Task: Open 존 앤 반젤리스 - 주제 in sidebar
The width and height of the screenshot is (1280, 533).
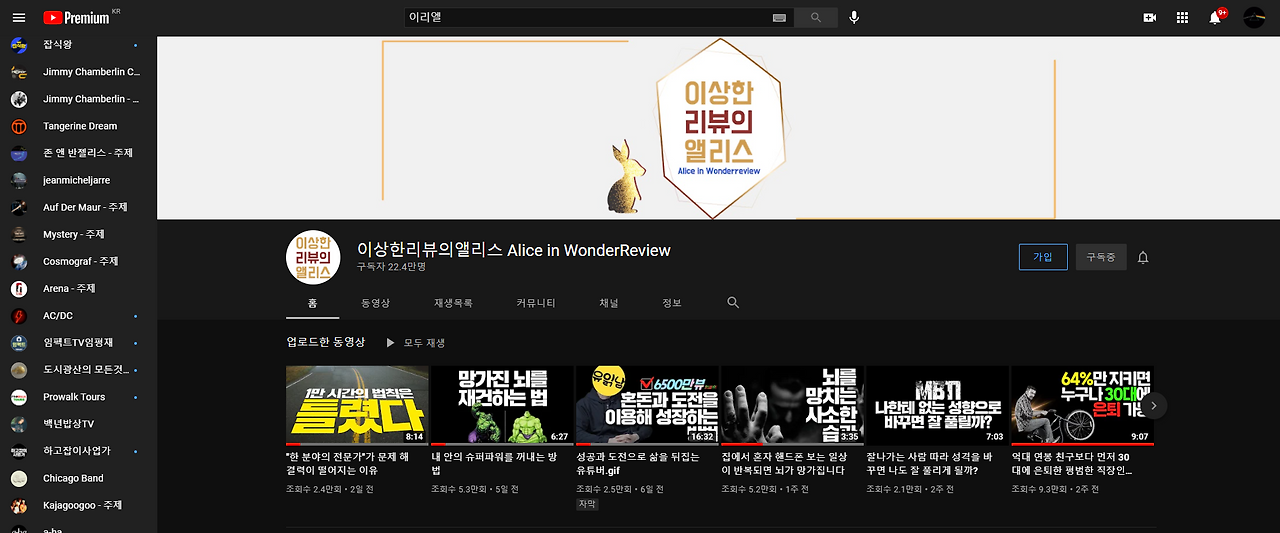Action: point(76,153)
